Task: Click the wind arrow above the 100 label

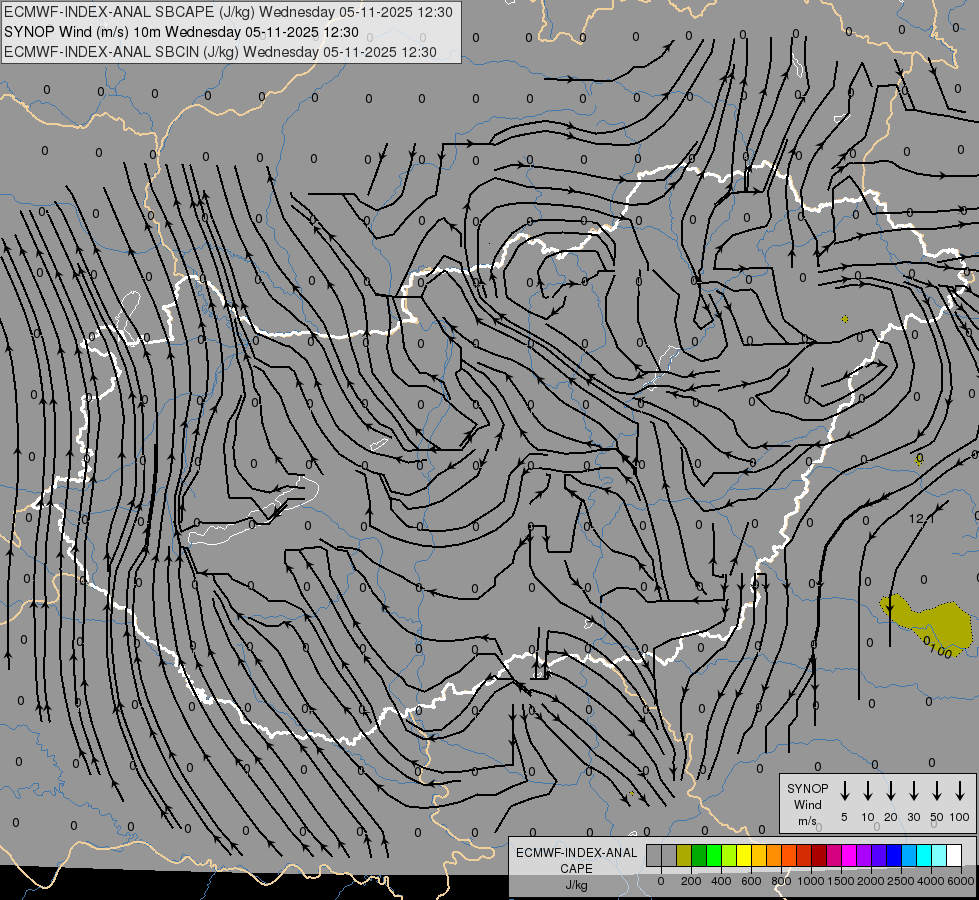Action: (x=960, y=790)
